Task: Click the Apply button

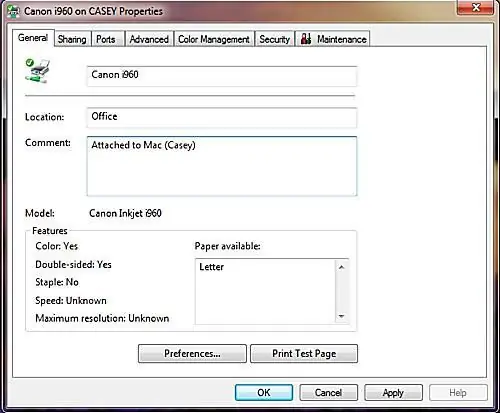Action: (393, 392)
